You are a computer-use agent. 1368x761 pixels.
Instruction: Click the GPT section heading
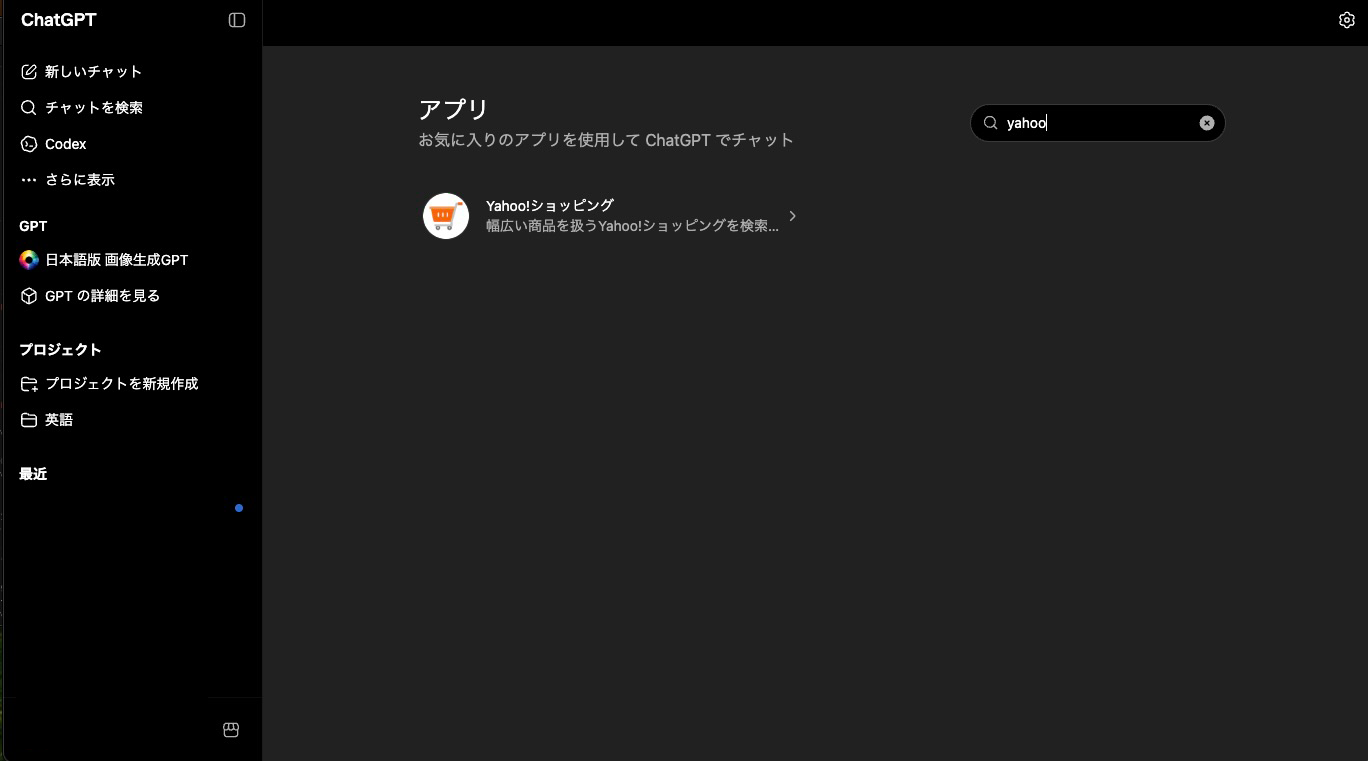(x=33, y=226)
